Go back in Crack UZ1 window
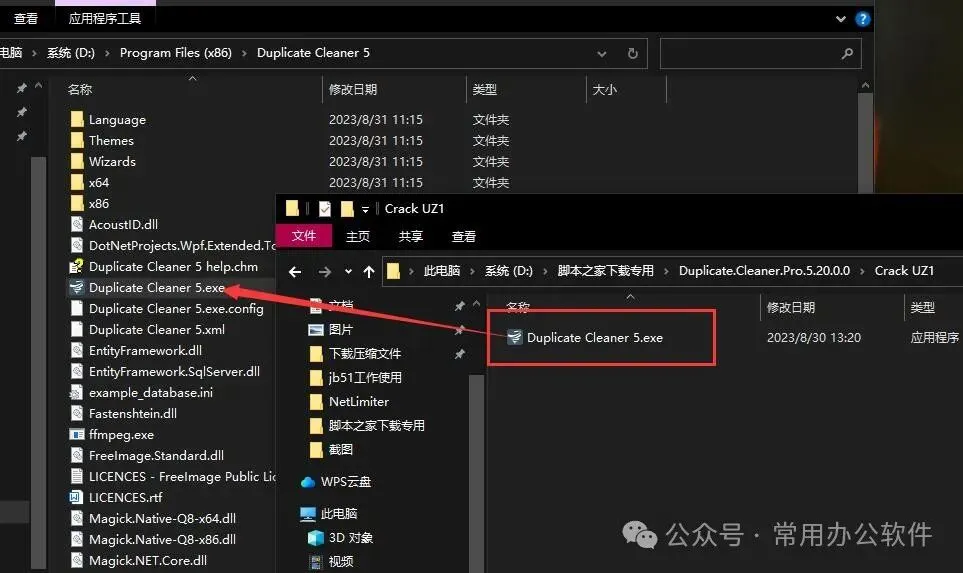 tap(295, 271)
